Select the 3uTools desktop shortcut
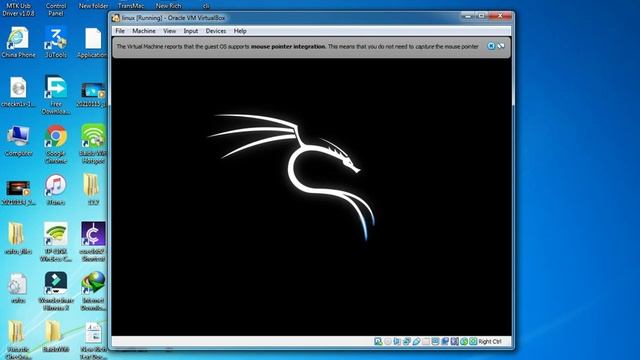The image size is (640, 360). [56, 42]
